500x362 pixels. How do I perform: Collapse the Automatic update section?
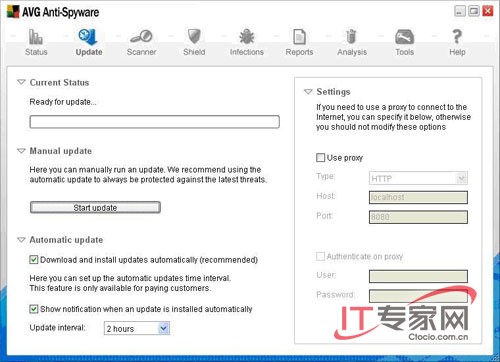21,239
